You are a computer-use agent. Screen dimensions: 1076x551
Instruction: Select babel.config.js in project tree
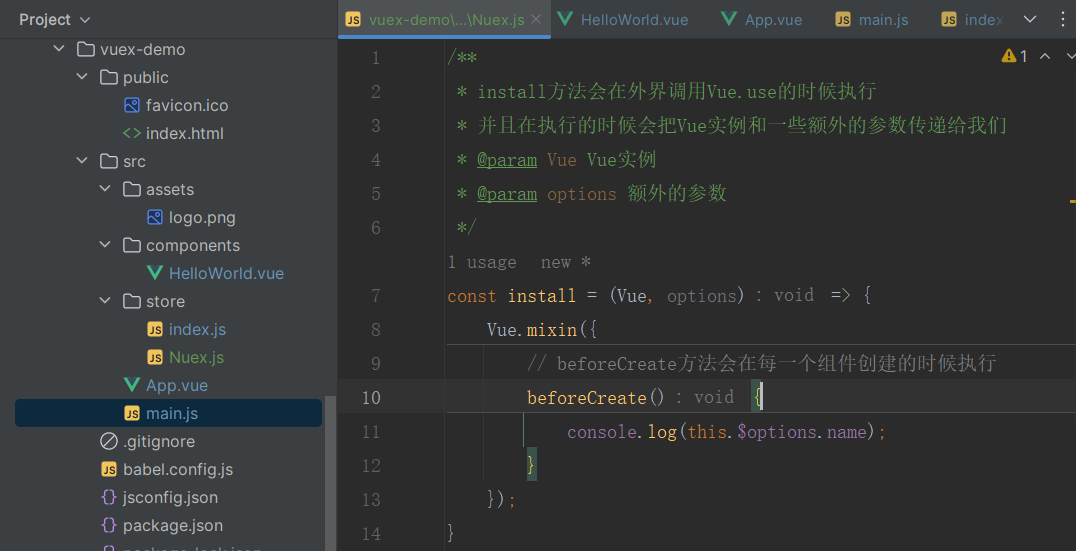(x=178, y=469)
